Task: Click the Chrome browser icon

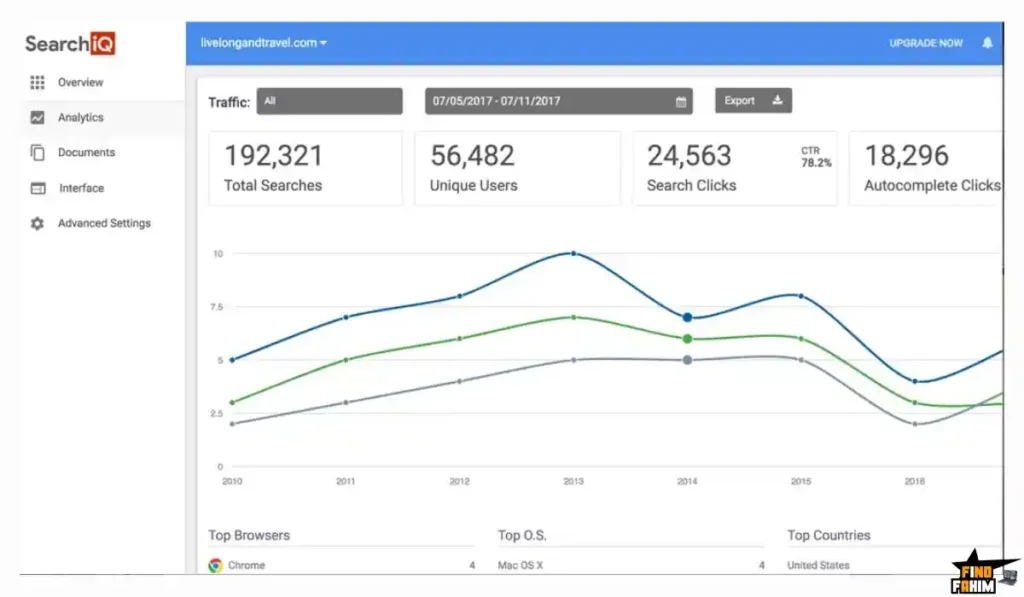Action: [215, 565]
